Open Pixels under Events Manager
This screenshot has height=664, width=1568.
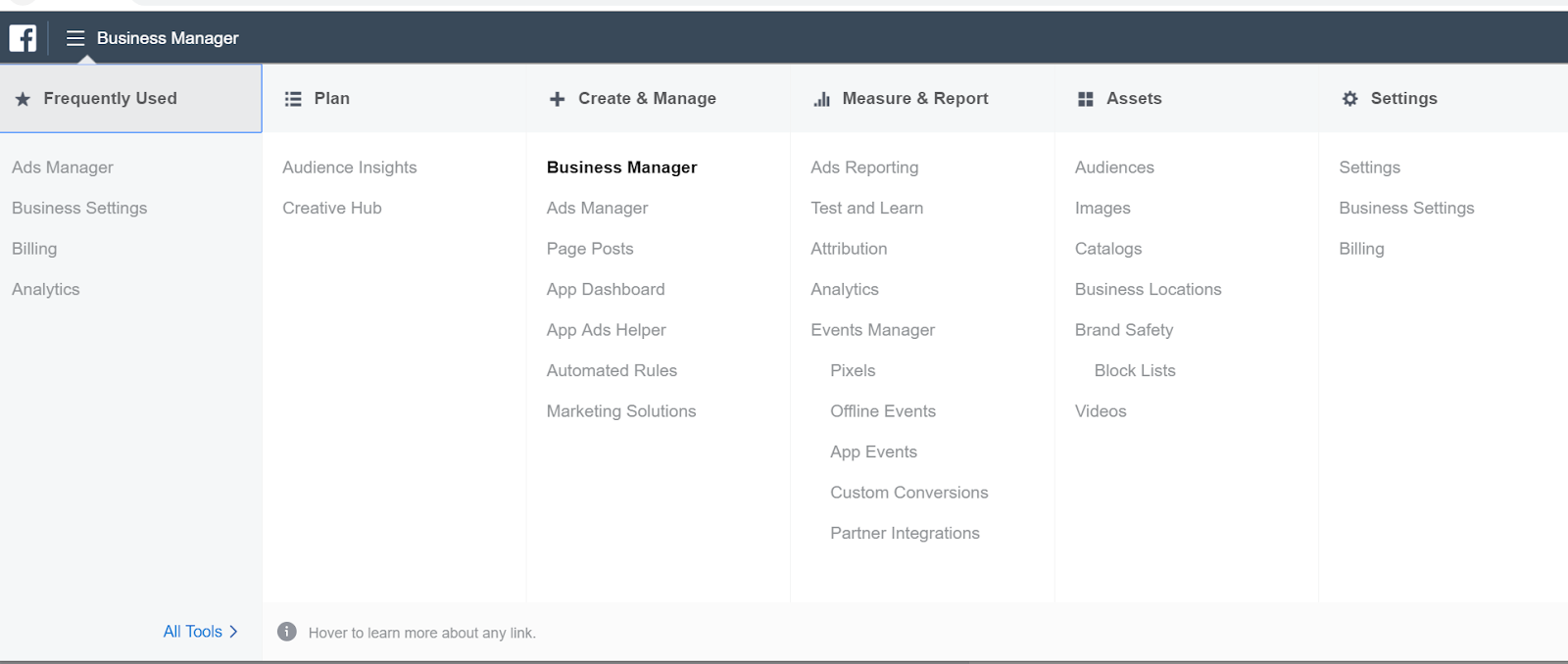pyautogui.click(x=853, y=370)
